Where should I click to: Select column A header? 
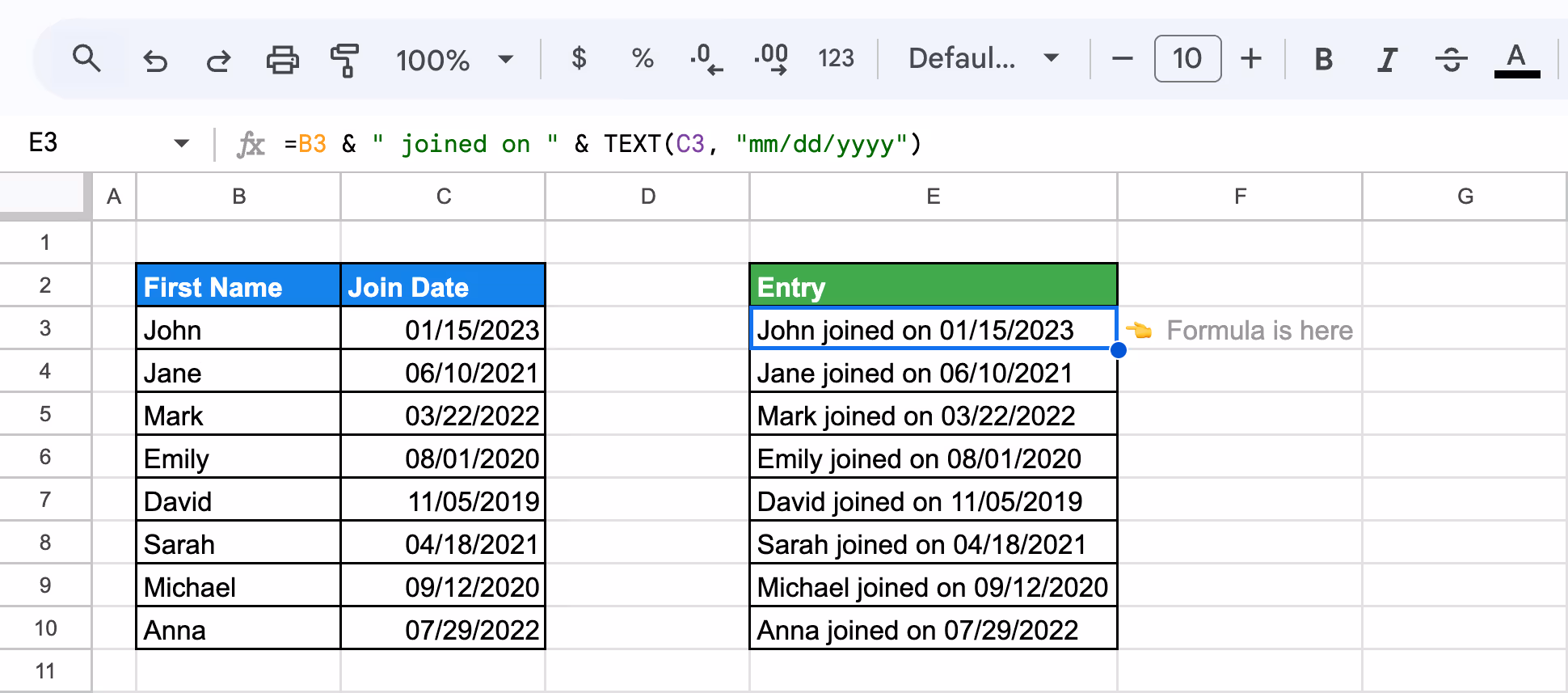tap(114, 196)
